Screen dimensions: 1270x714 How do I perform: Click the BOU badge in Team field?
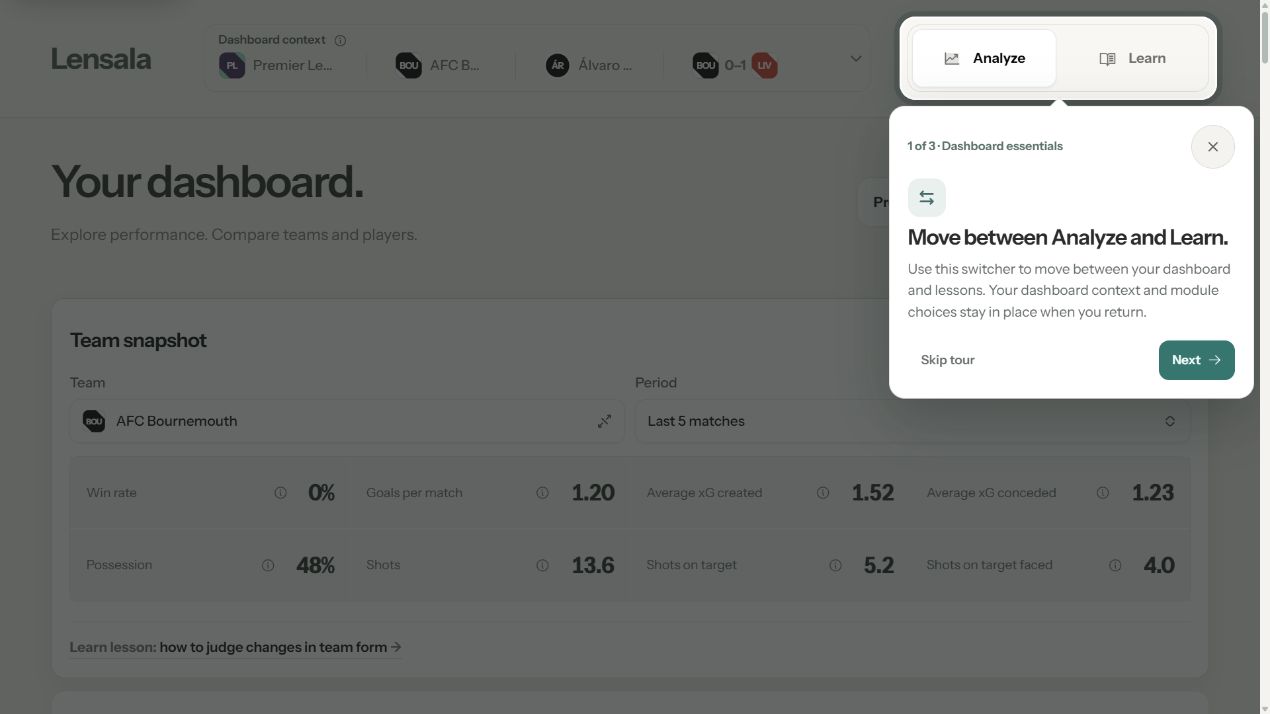[94, 421]
